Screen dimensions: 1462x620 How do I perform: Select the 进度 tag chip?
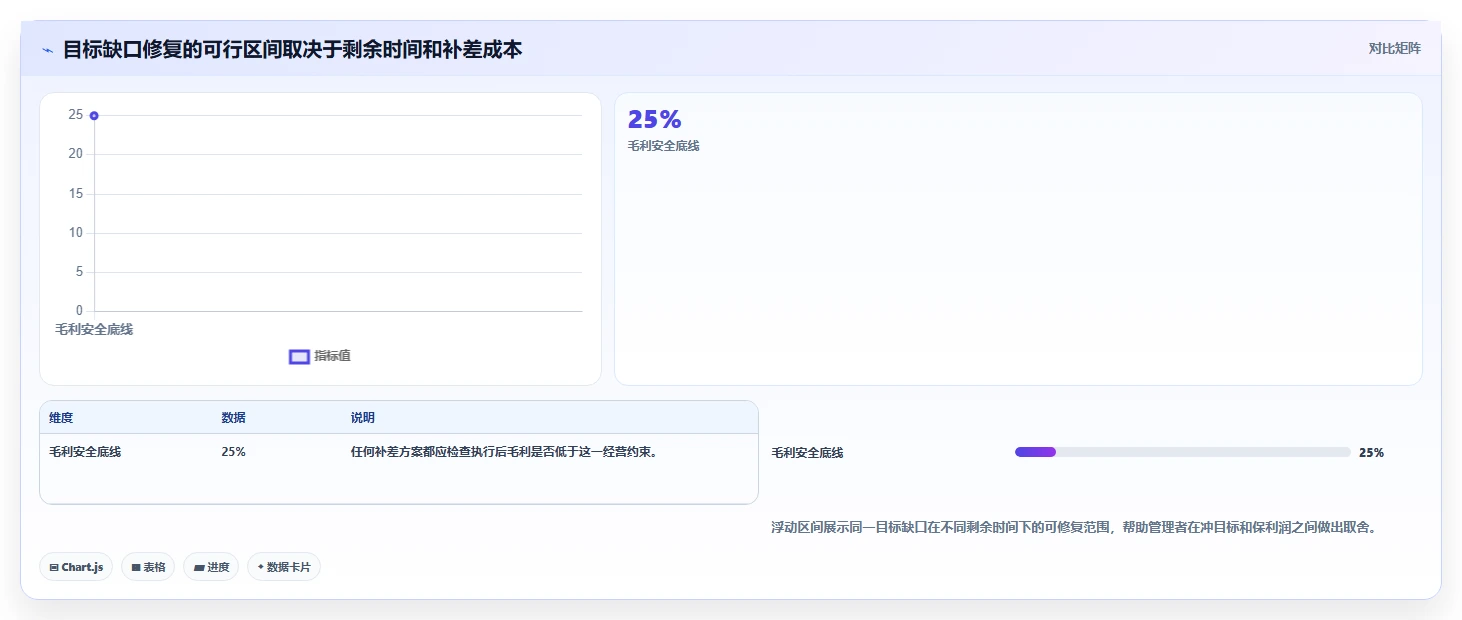click(x=211, y=567)
